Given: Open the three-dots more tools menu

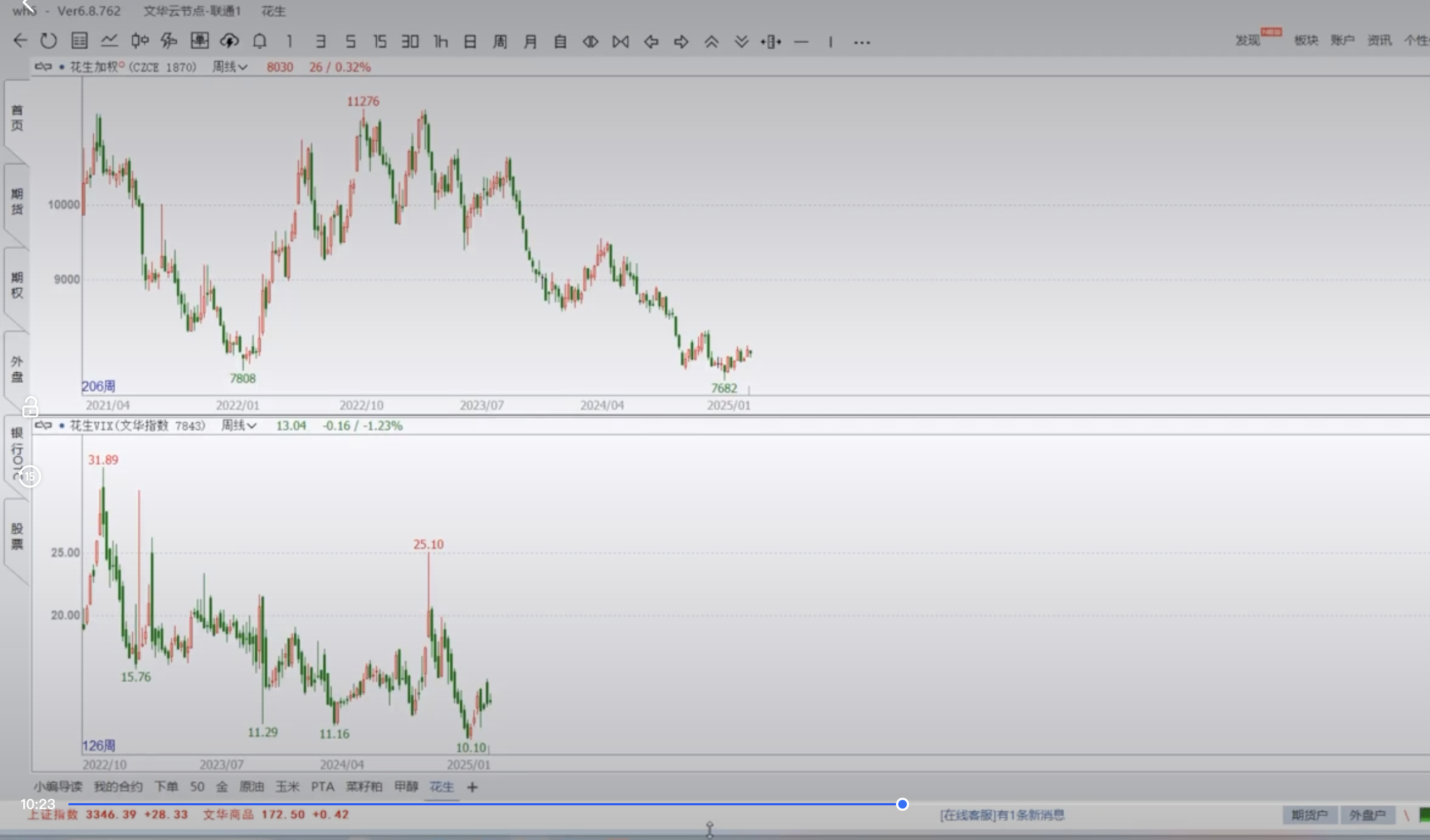Looking at the screenshot, I should tap(861, 42).
